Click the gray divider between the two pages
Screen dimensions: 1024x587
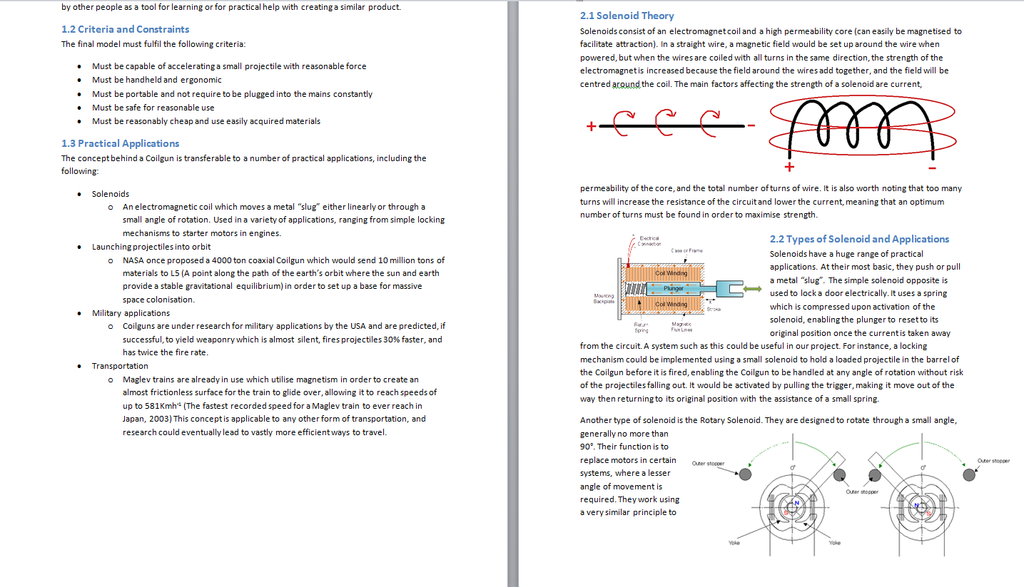click(x=513, y=294)
